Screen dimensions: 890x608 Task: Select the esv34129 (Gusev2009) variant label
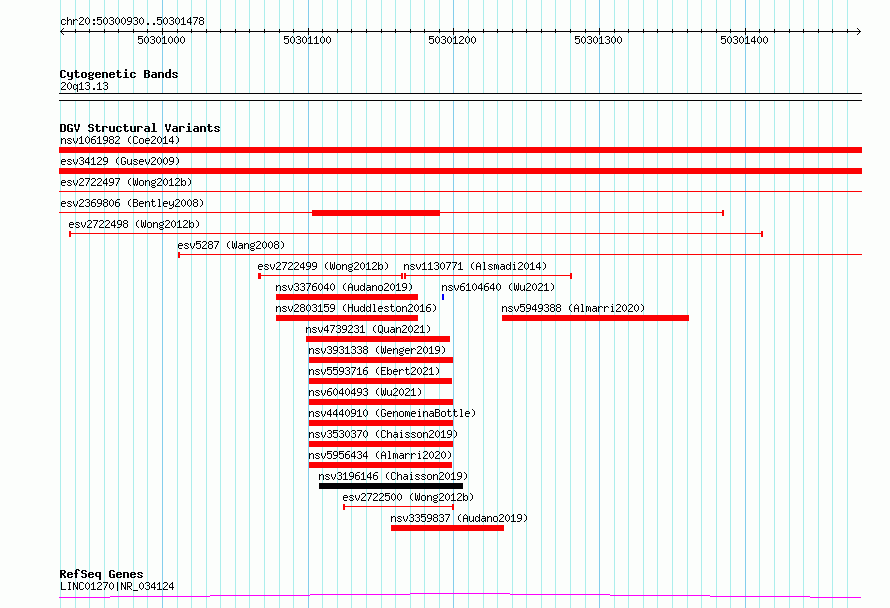coord(120,161)
